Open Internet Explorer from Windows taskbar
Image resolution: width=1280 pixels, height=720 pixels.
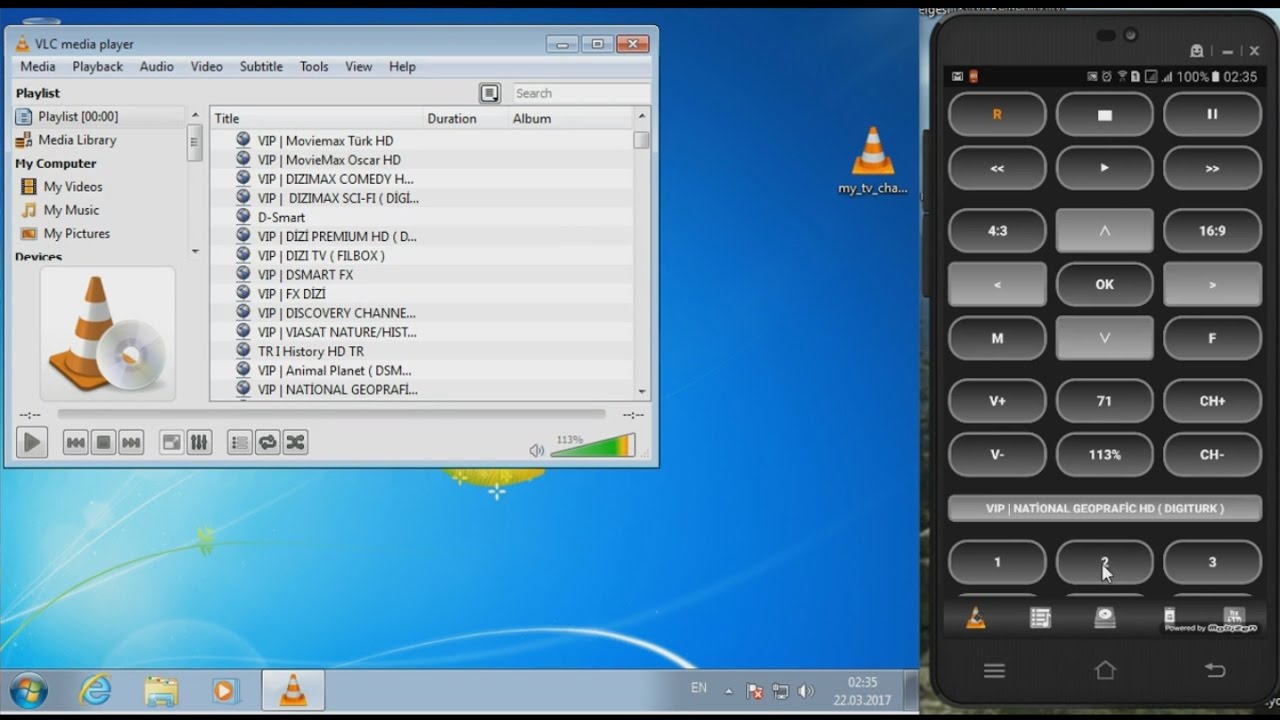click(96, 690)
